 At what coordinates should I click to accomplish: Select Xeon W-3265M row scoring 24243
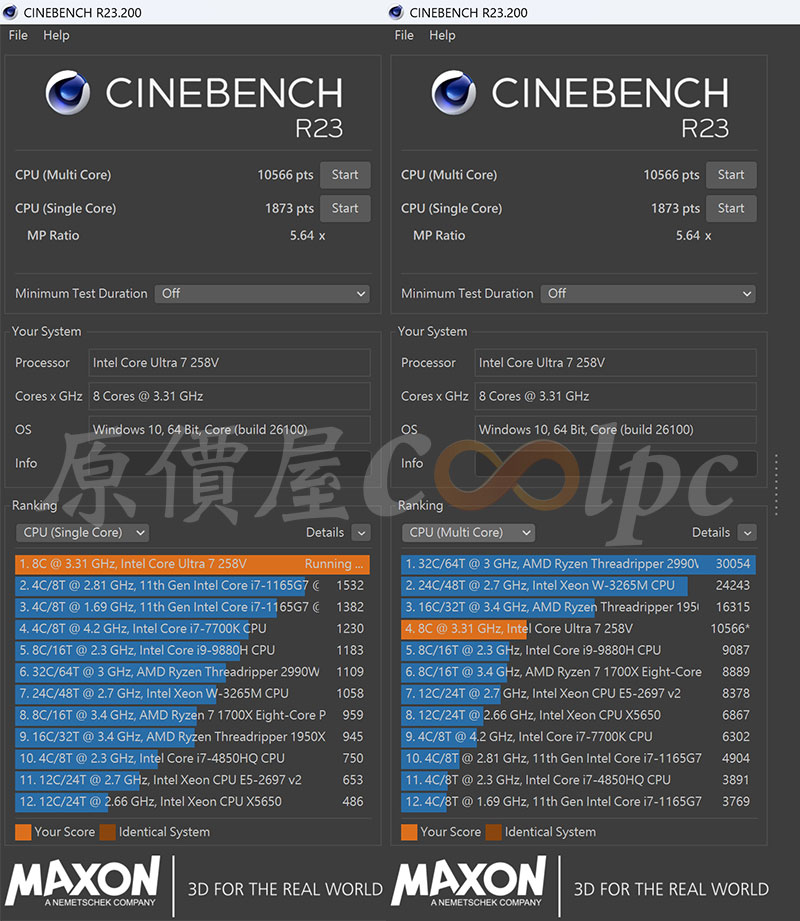tap(579, 586)
